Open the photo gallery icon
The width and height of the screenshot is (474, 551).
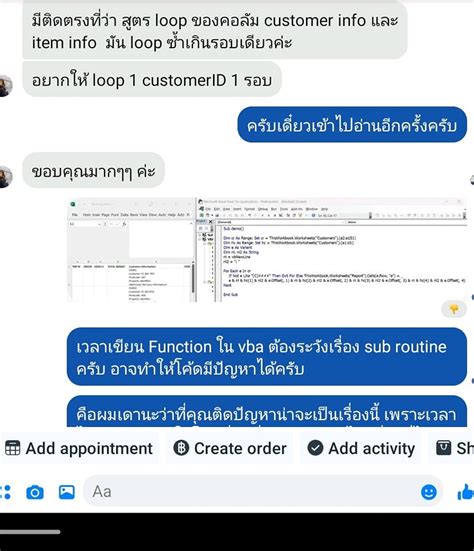(66, 492)
